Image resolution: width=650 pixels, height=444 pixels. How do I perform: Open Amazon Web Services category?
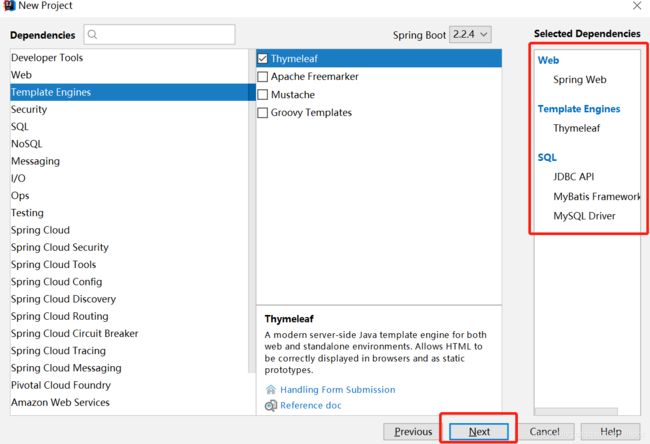[x=129, y=403]
